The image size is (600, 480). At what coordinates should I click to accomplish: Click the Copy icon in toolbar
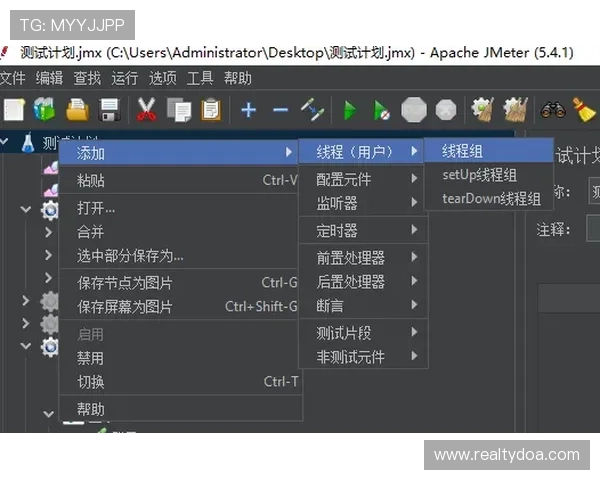click(179, 110)
